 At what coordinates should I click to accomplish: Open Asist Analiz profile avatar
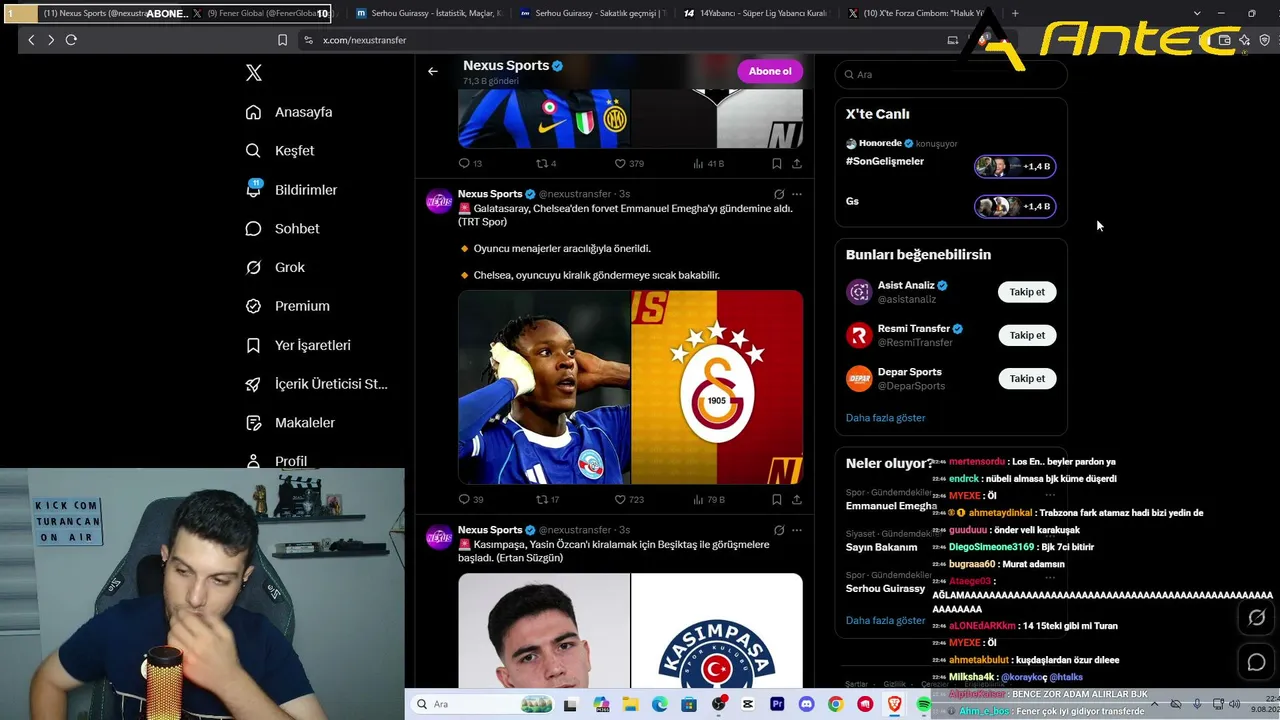(859, 292)
